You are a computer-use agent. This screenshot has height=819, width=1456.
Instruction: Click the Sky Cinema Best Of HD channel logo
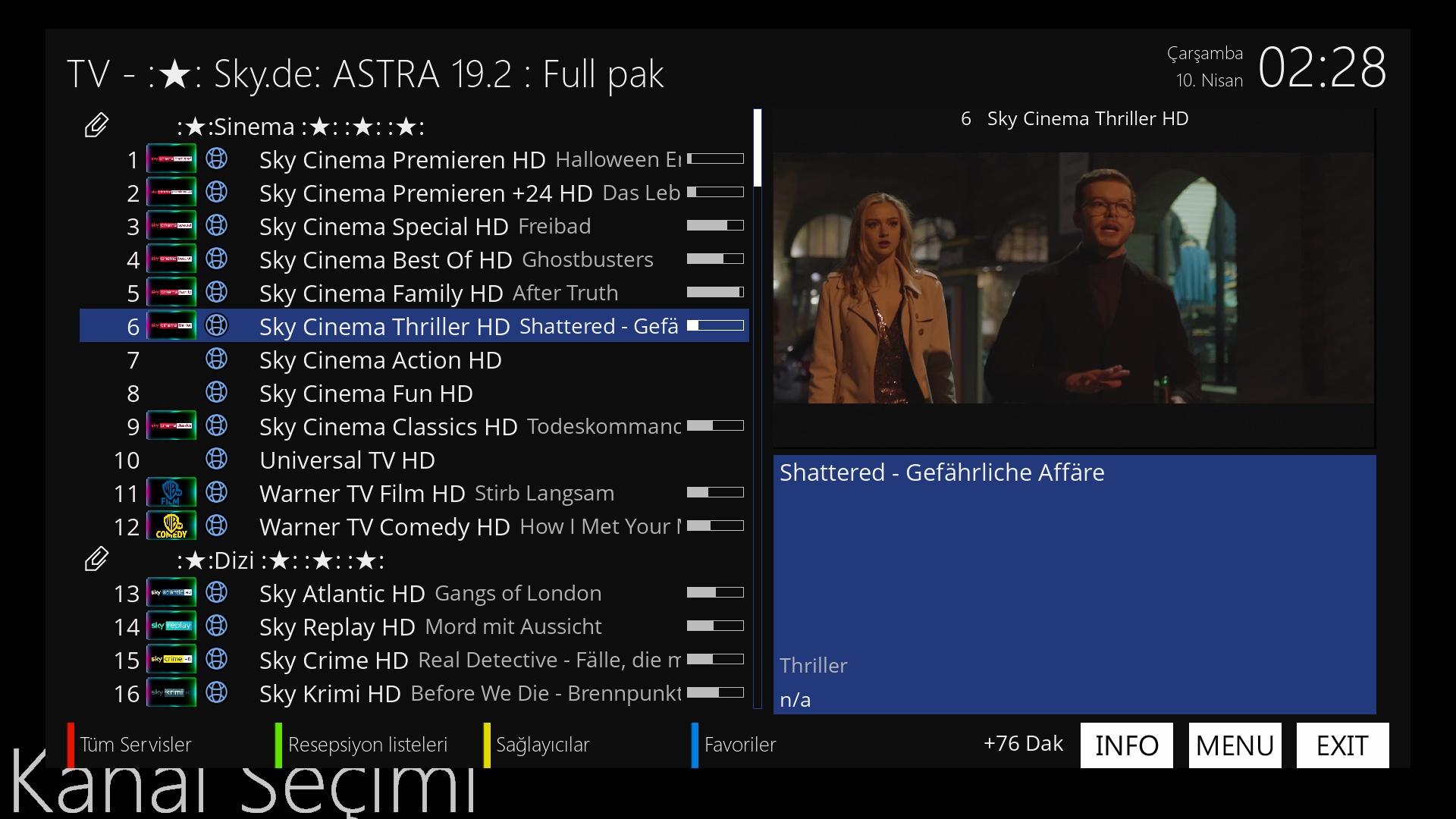(171, 259)
